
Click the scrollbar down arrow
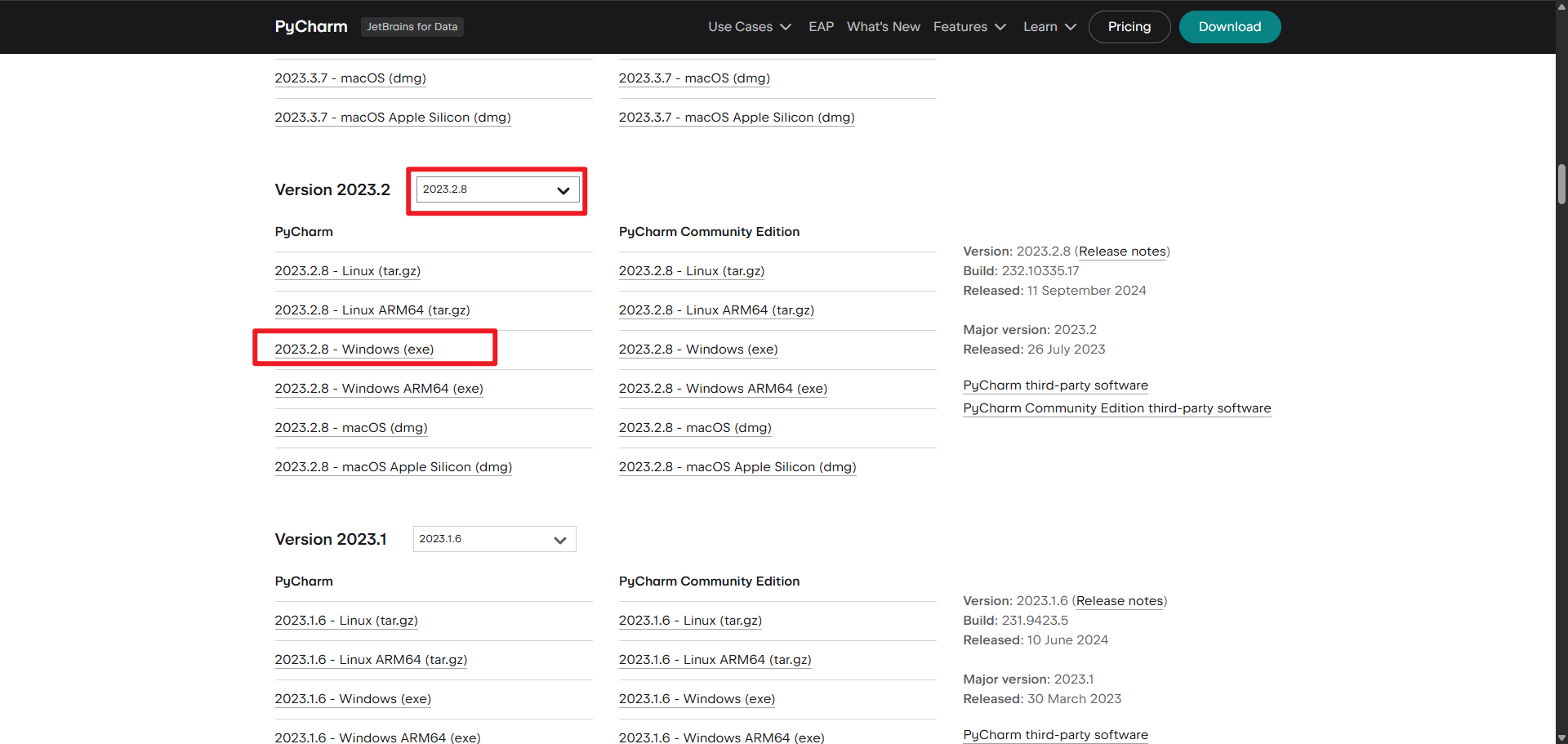[x=1561, y=737]
